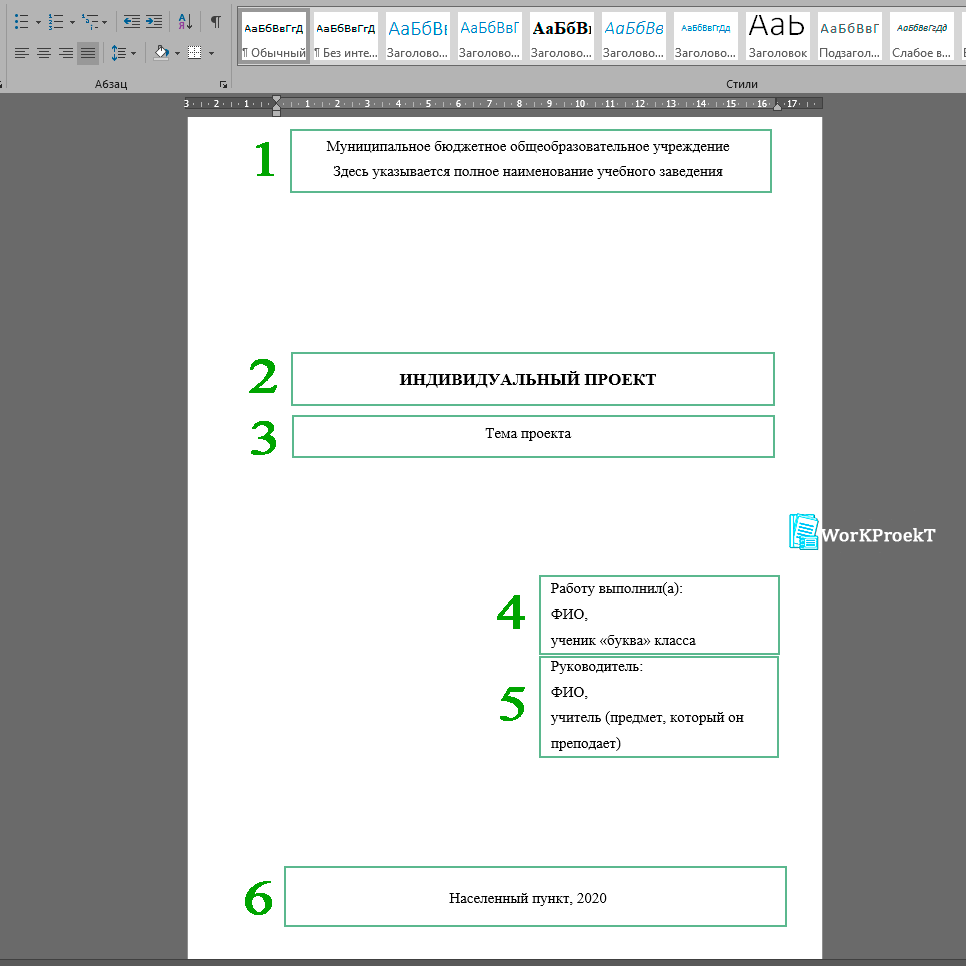The image size is (966, 966).
Task: Open the multilevel list dropdown
Action: [105, 22]
